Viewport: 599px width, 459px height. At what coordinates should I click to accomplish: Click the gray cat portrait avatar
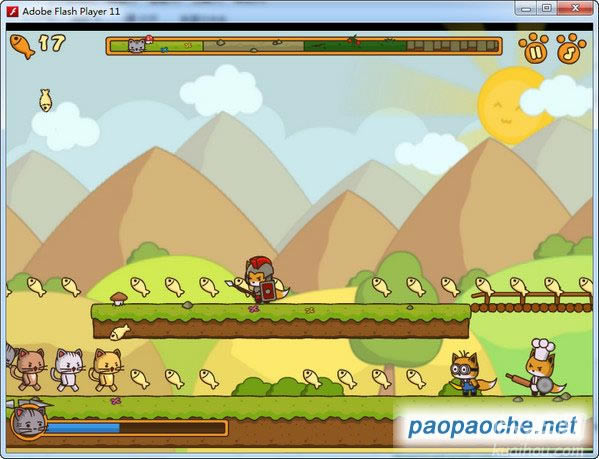[29, 423]
